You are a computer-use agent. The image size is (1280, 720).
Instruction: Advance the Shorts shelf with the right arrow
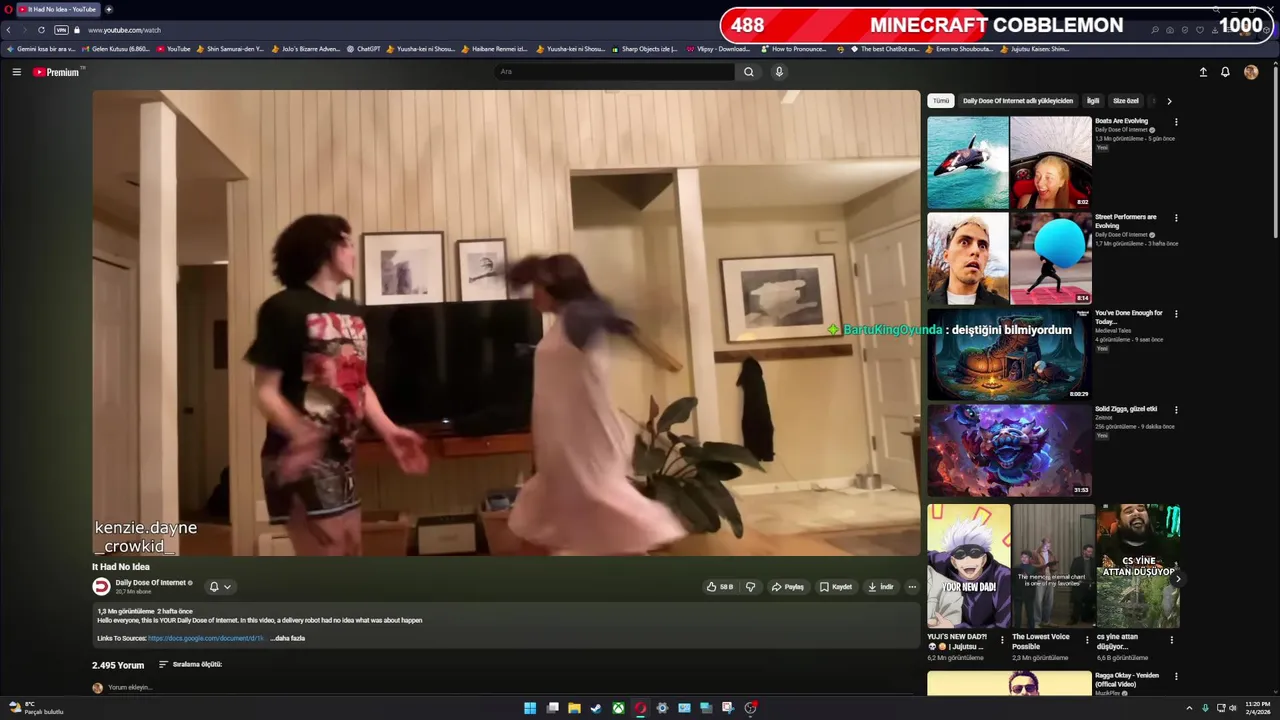(x=1178, y=579)
